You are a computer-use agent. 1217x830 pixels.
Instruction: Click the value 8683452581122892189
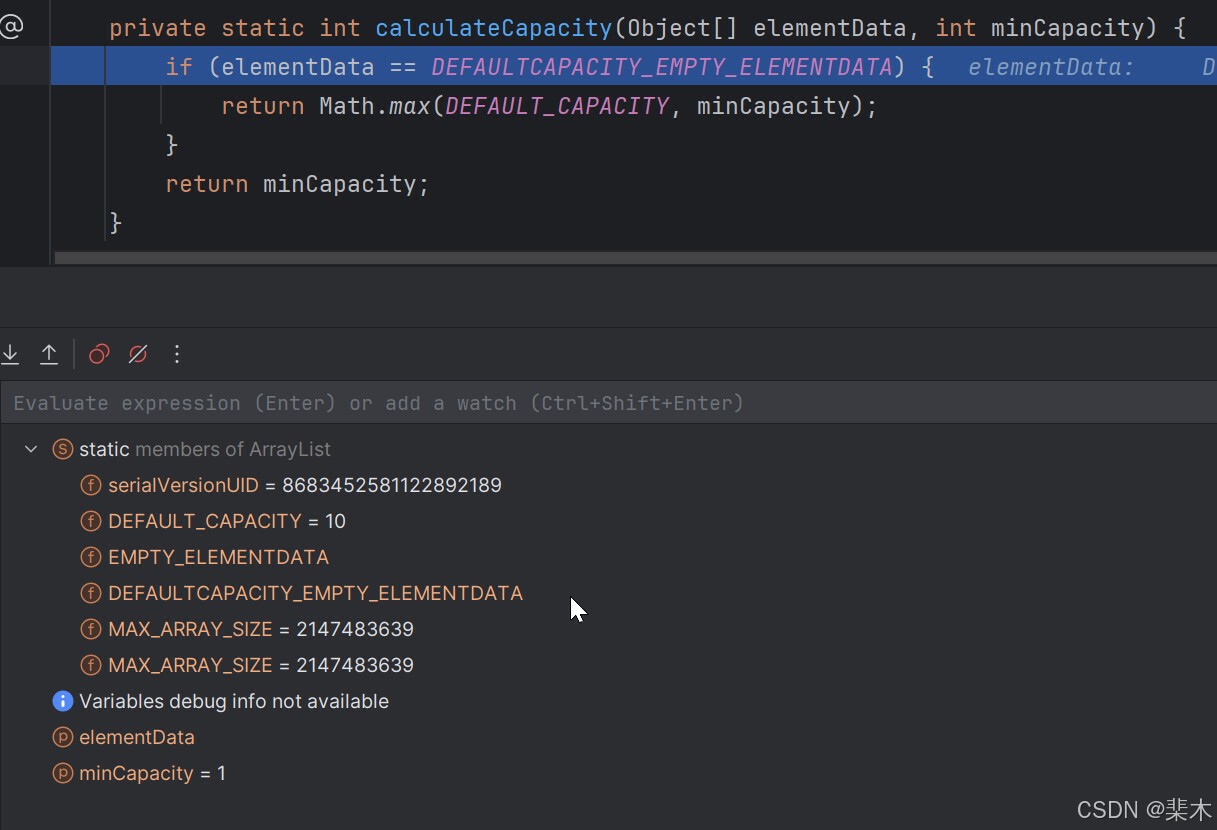point(392,485)
